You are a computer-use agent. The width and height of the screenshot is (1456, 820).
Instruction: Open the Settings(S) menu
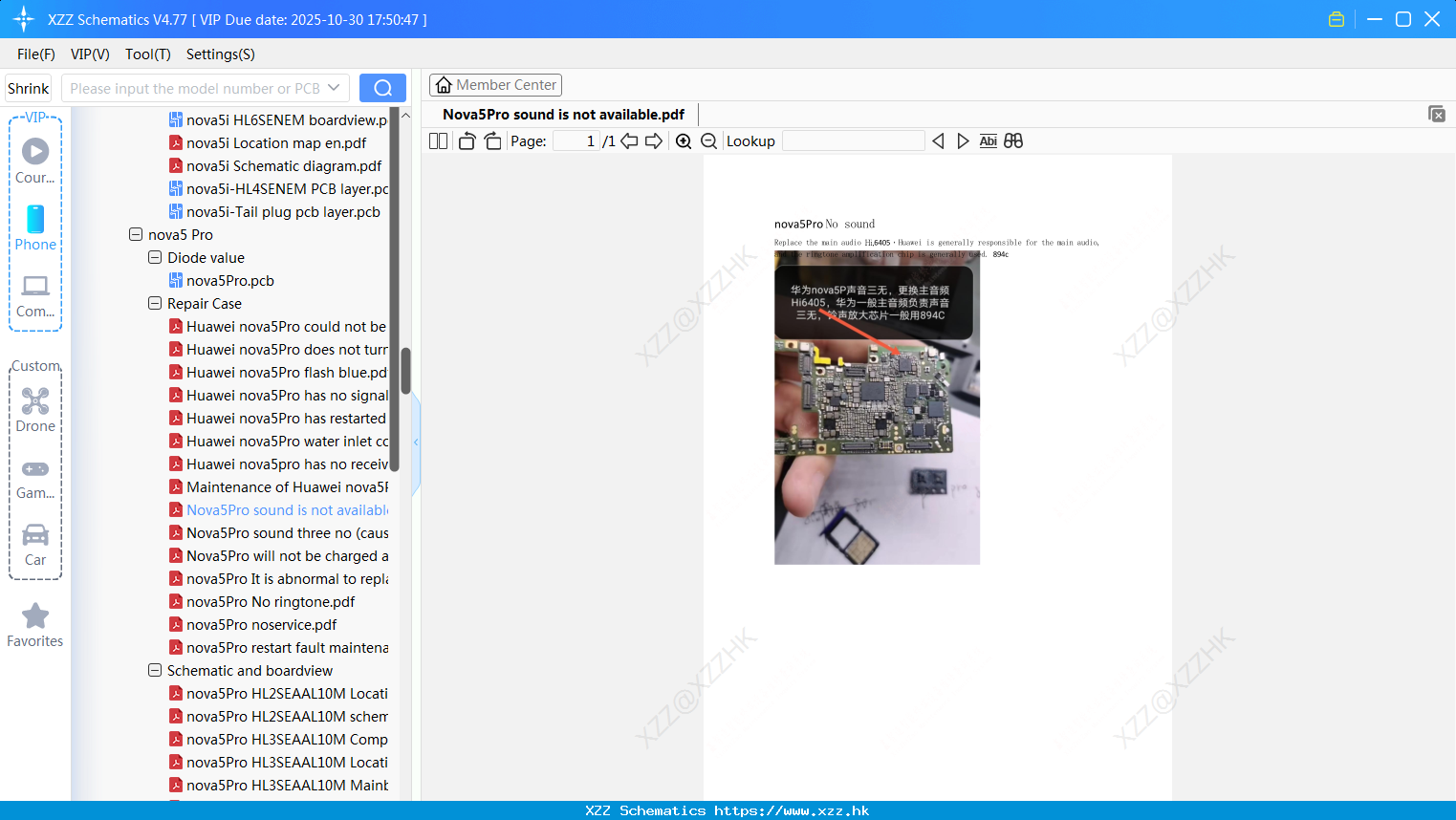(221, 54)
